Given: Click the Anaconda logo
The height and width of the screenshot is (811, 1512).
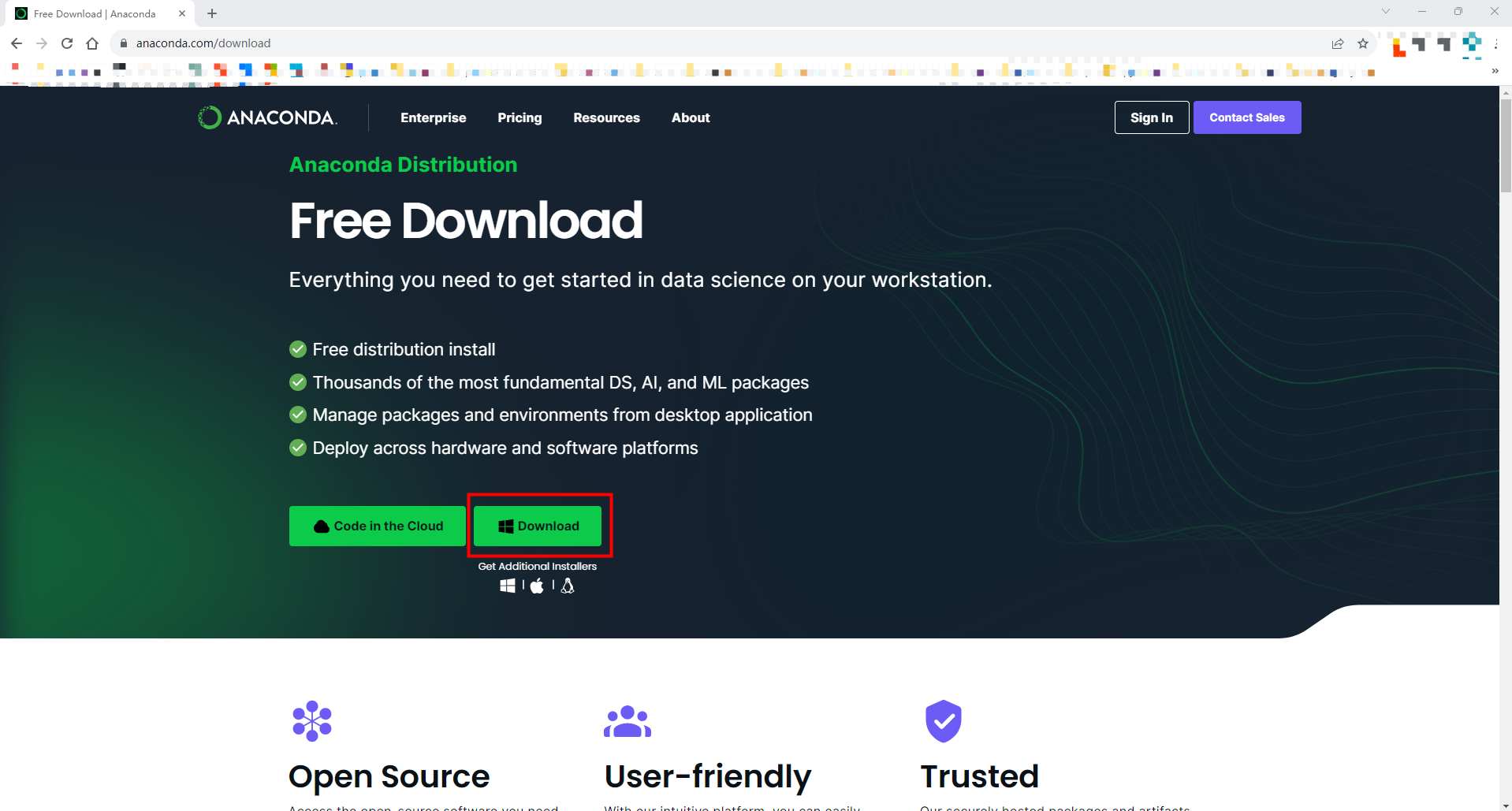Looking at the screenshot, I should [267, 117].
